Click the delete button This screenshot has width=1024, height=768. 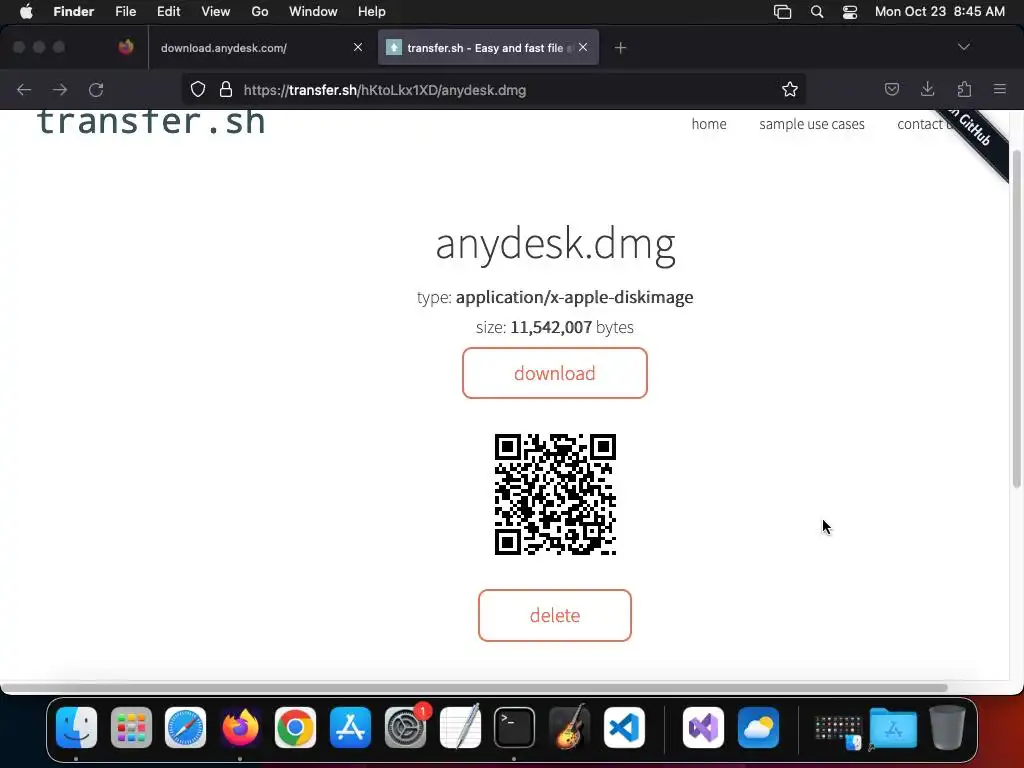[x=554, y=615]
